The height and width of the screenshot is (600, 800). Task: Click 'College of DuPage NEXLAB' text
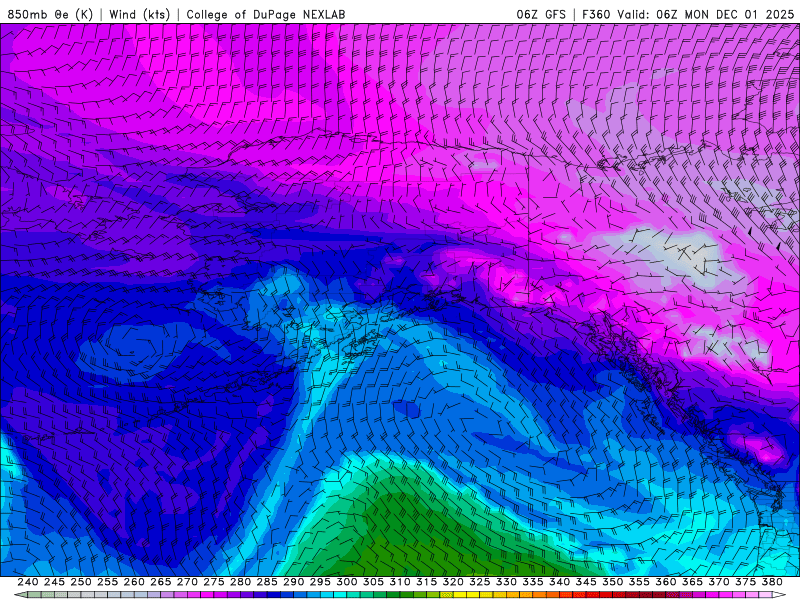tap(265, 14)
